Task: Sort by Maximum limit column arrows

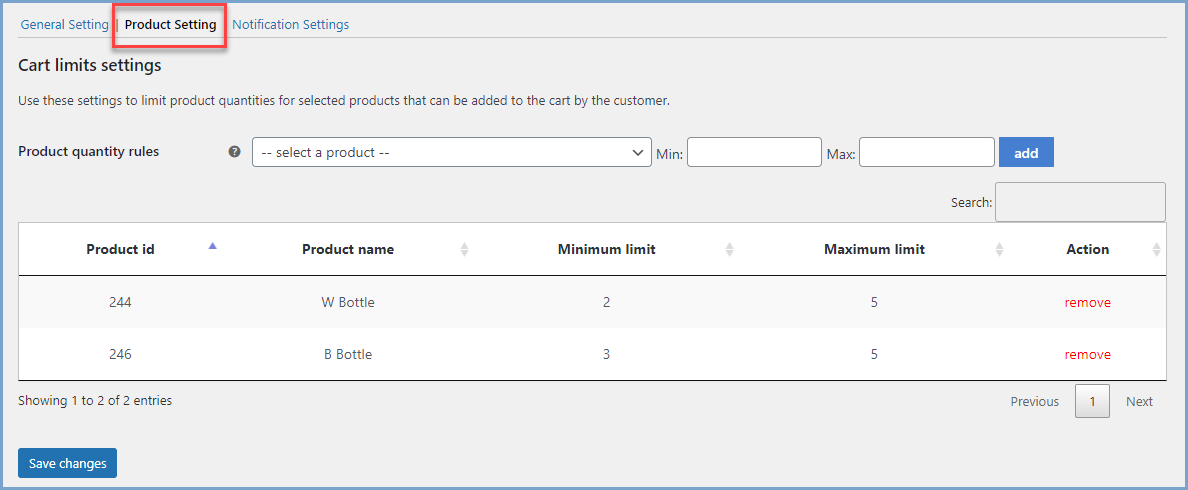Action: (x=999, y=249)
